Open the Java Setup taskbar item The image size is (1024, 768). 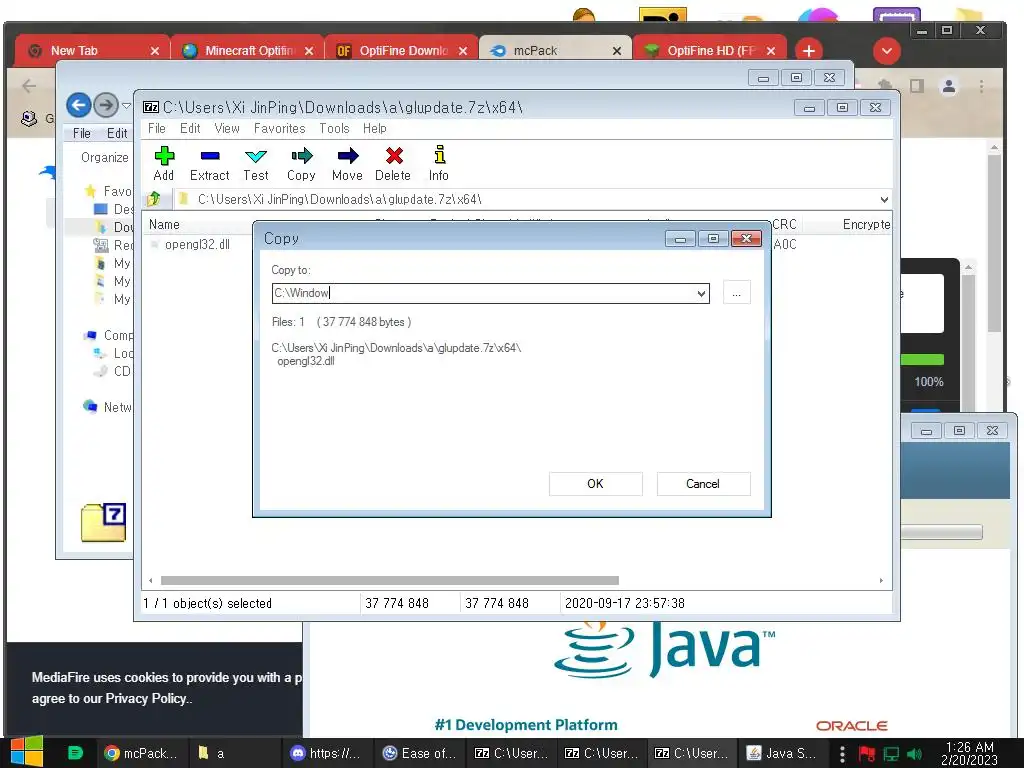tap(783, 753)
